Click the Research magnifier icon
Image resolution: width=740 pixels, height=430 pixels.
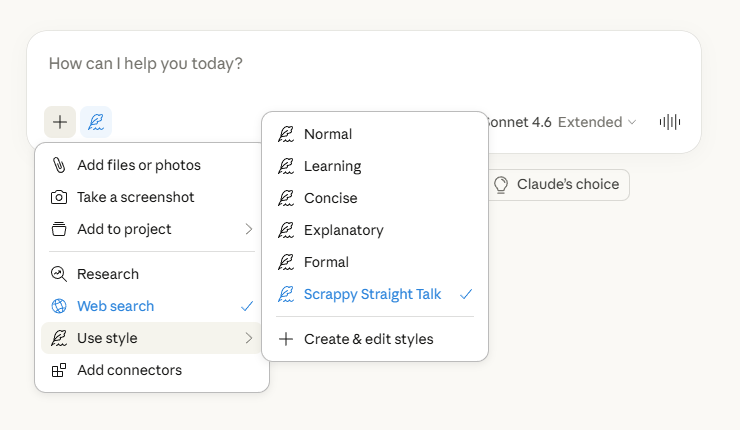59,274
